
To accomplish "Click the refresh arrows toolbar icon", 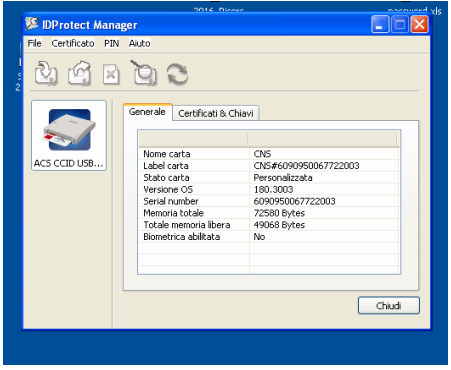I will tap(177, 74).
